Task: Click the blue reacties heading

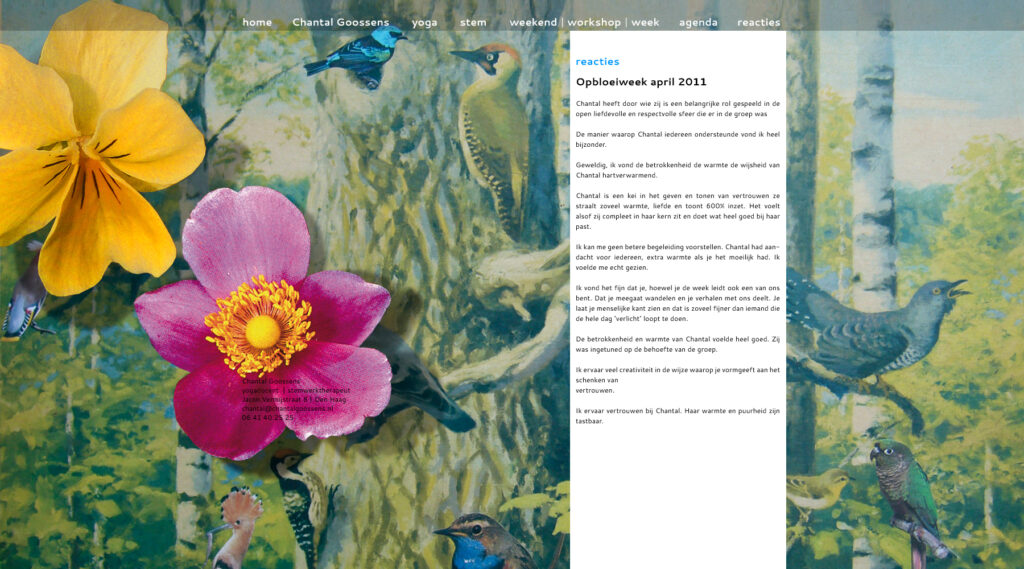Action: pyautogui.click(x=597, y=61)
